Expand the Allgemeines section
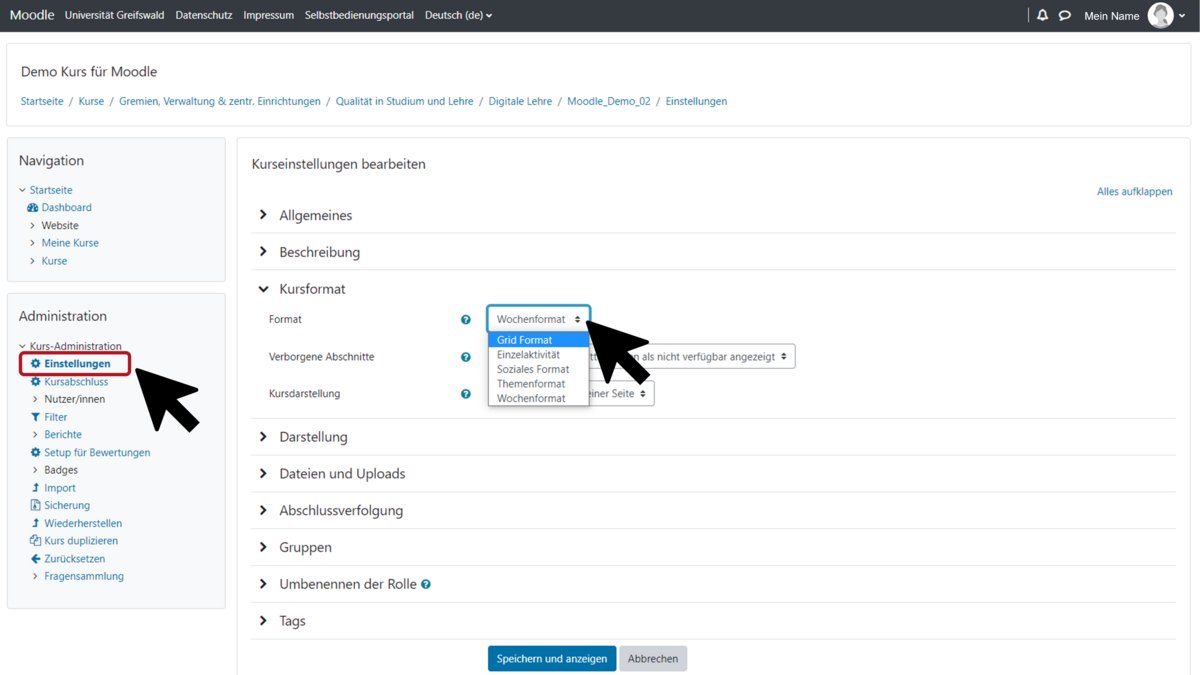This screenshot has width=1200, height=675. coord(315,215)
